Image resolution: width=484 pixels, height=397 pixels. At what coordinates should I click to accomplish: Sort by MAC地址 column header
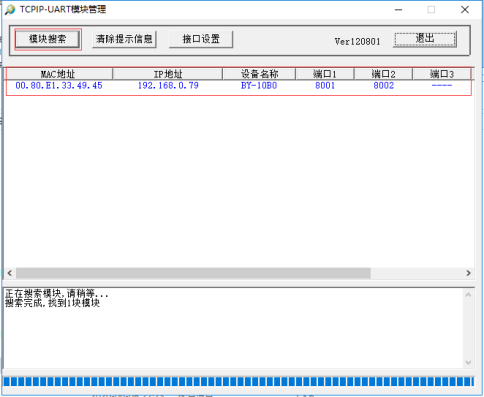click(x=58, y=74)
